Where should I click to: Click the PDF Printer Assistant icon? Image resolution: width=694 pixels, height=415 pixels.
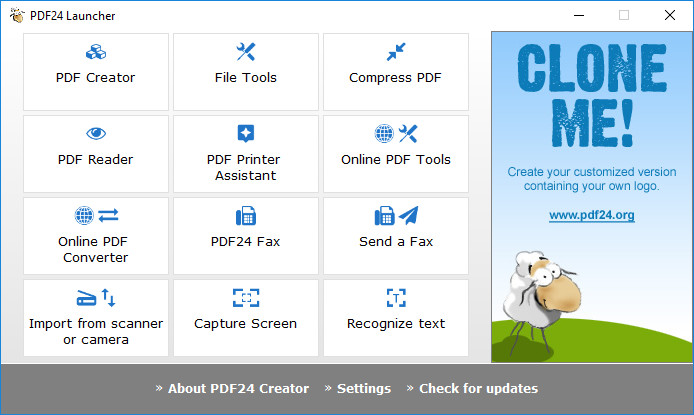point(246,134)
